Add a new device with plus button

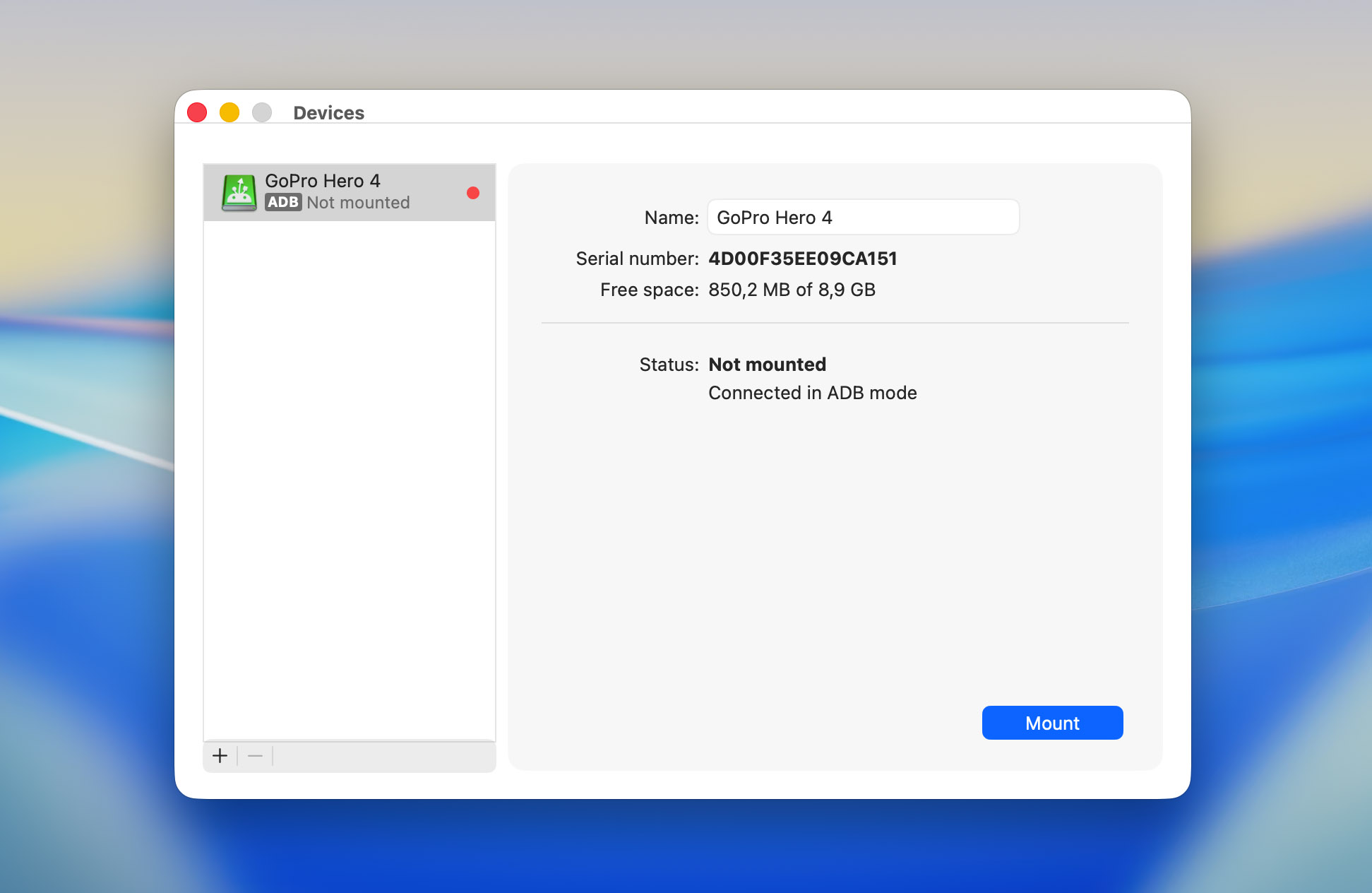[220, 756]
